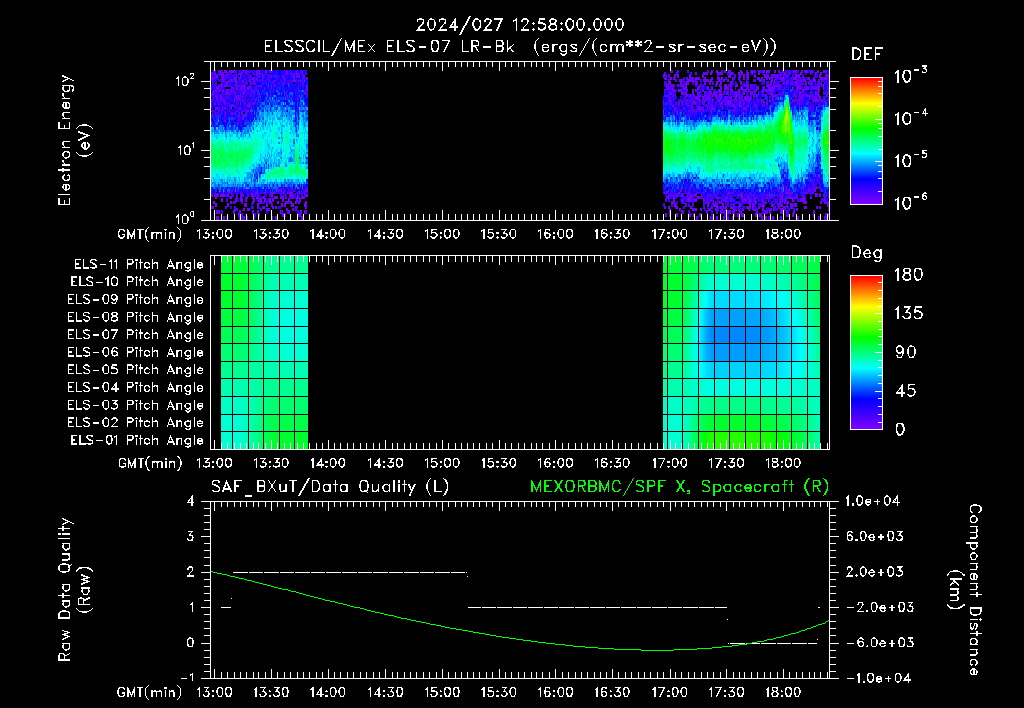Screen dimensions: 1024x708
Task: Click the blue low pitch angle region near 17:45
Action: point(744,334)
